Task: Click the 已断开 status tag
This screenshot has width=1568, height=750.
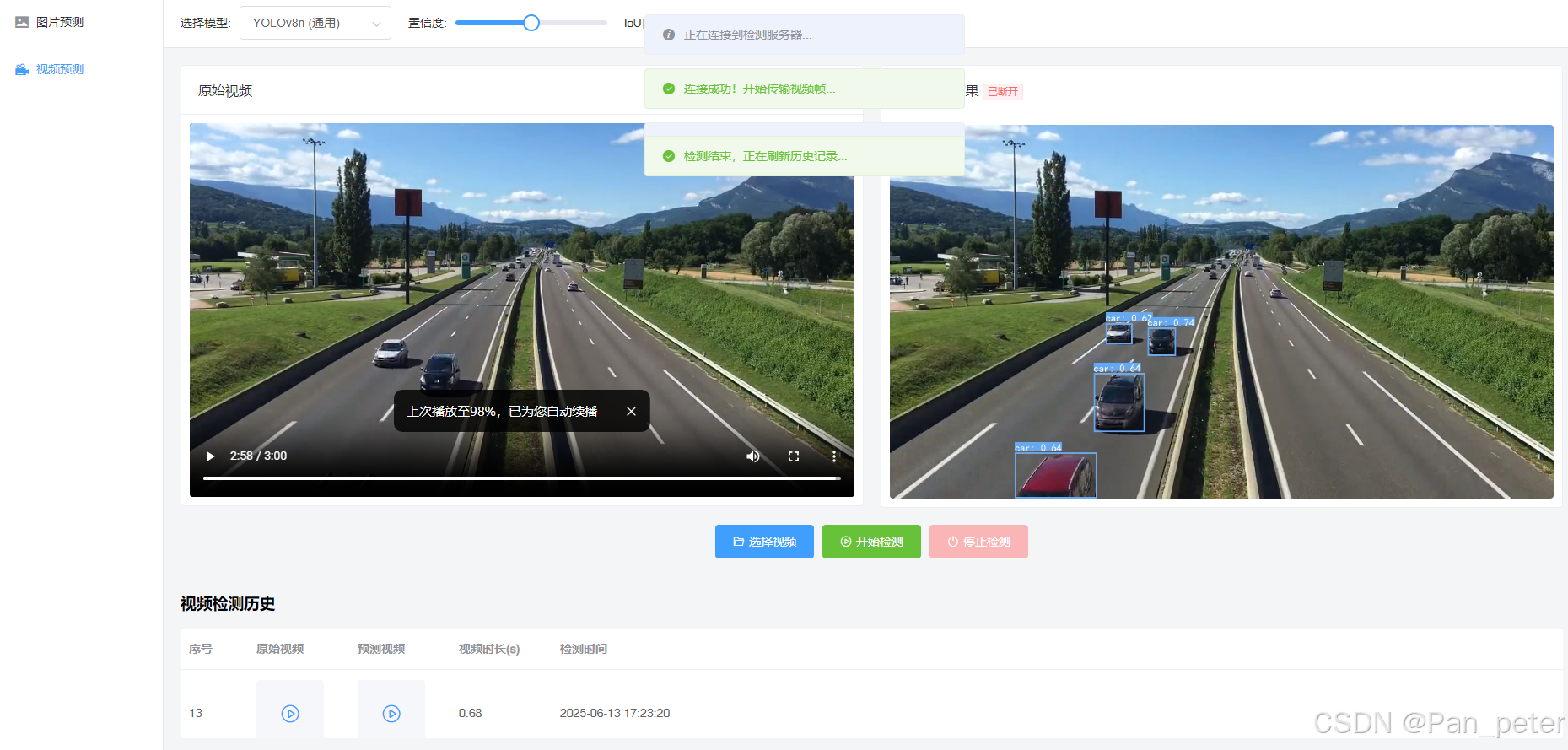Action: click(x=1003, y=92)
